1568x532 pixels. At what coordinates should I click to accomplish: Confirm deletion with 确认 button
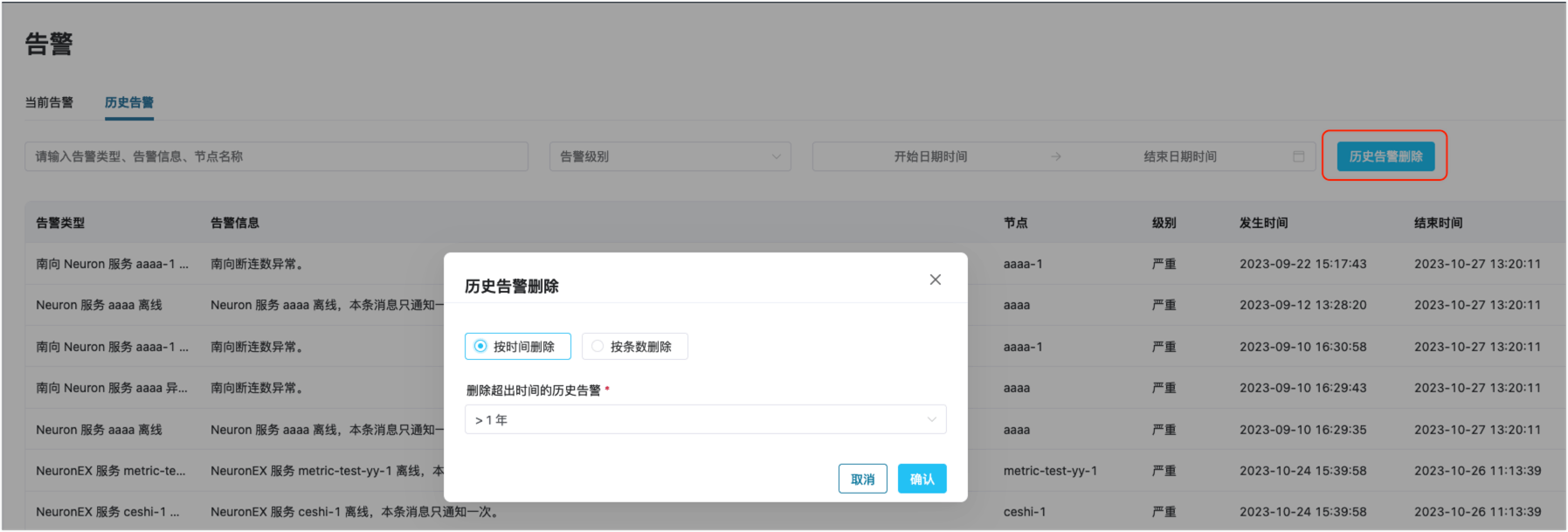point(922,479)
